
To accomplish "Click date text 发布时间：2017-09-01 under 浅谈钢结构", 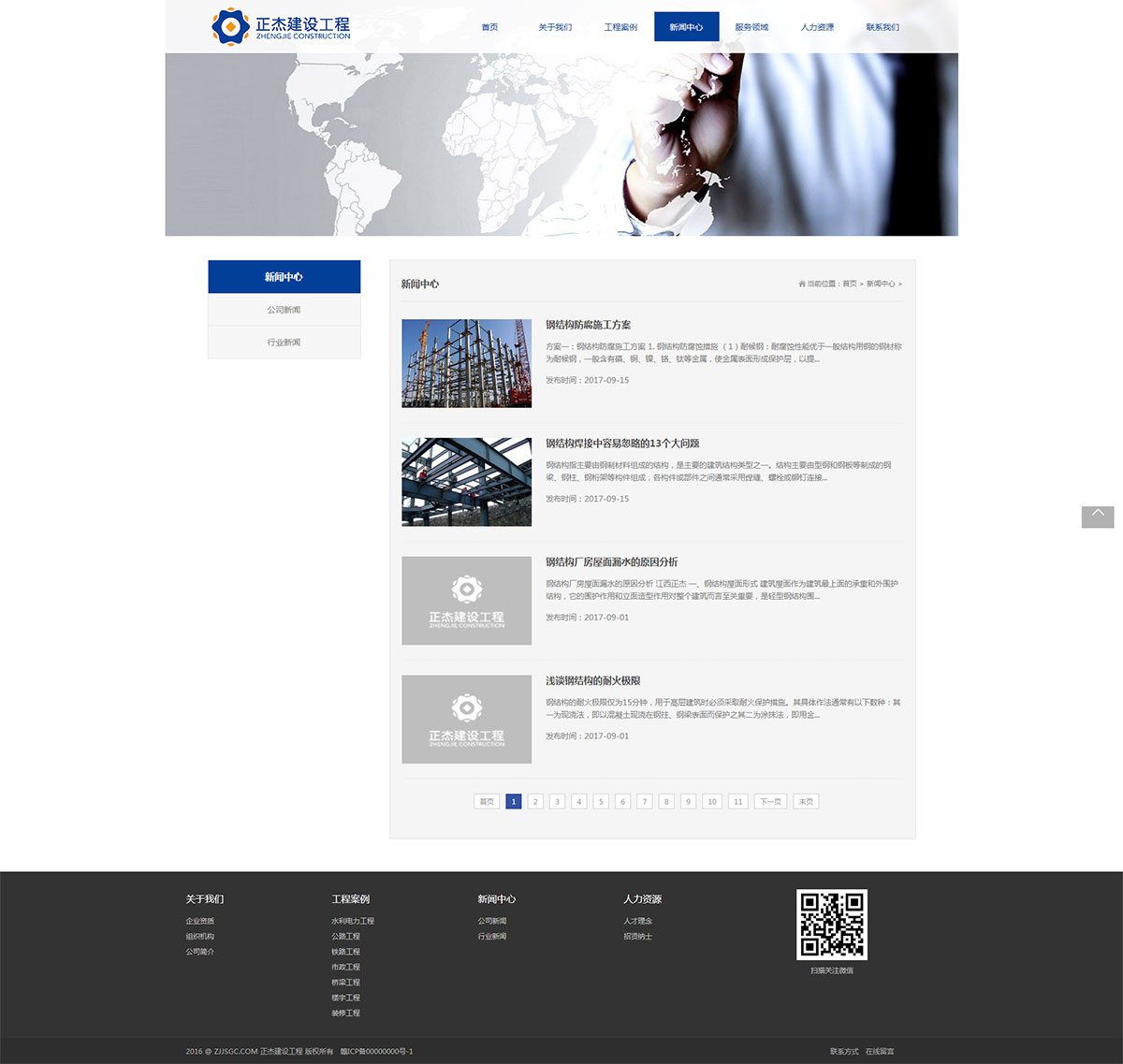I will (588, 736).
